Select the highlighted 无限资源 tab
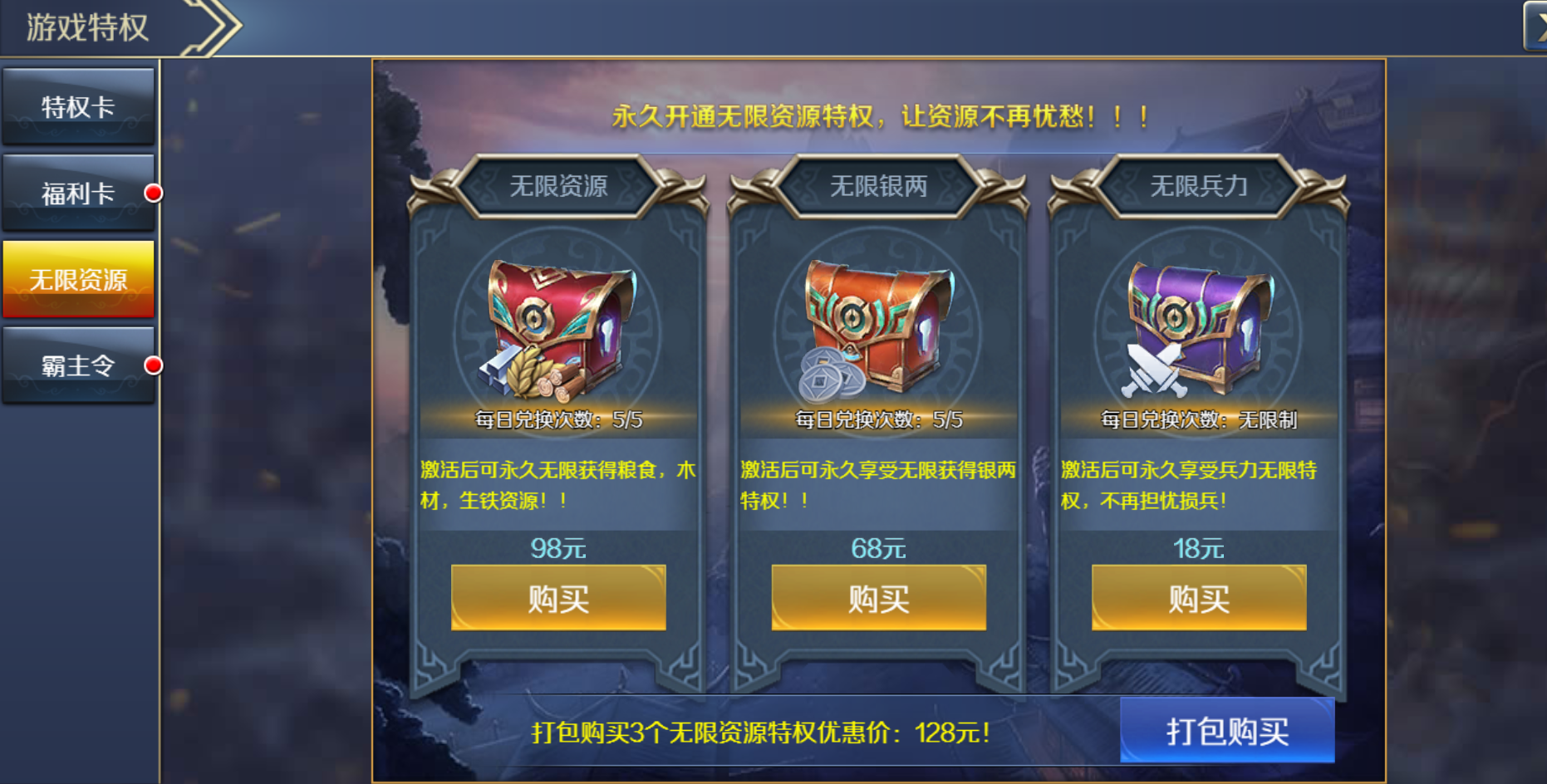 78,279
